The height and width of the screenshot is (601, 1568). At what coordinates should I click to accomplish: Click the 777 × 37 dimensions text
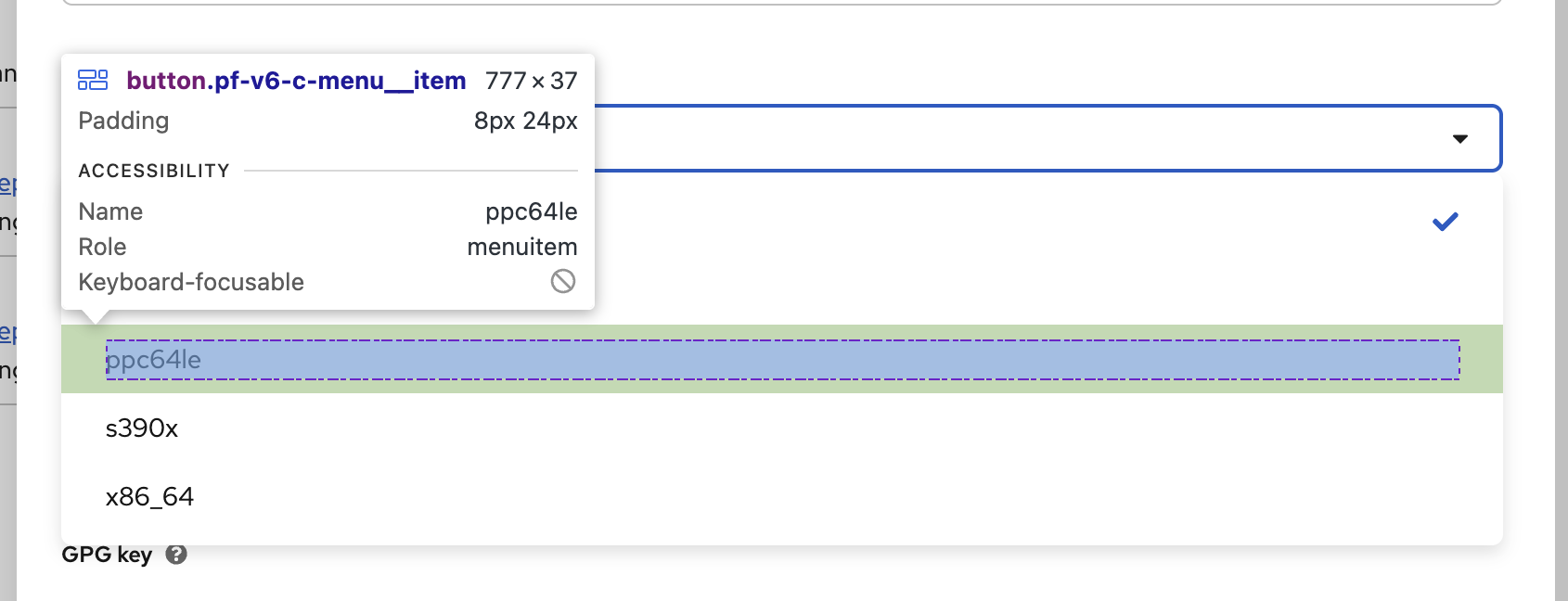[x=531, y=82]
